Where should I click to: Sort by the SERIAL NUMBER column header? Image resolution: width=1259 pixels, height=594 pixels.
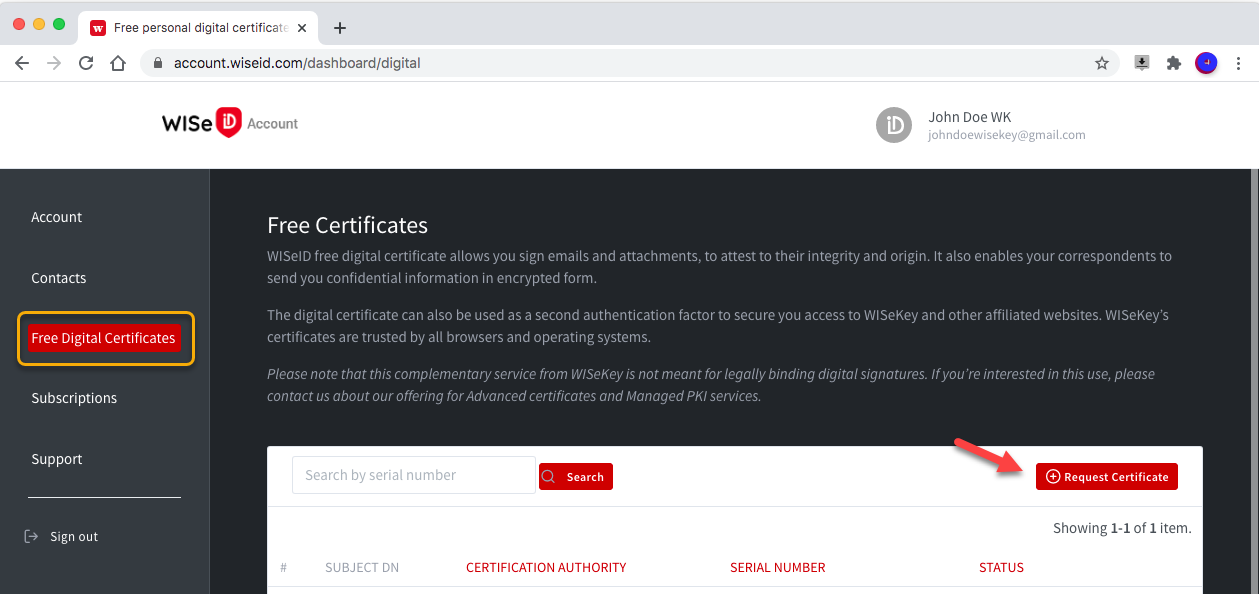coord(778,567)
